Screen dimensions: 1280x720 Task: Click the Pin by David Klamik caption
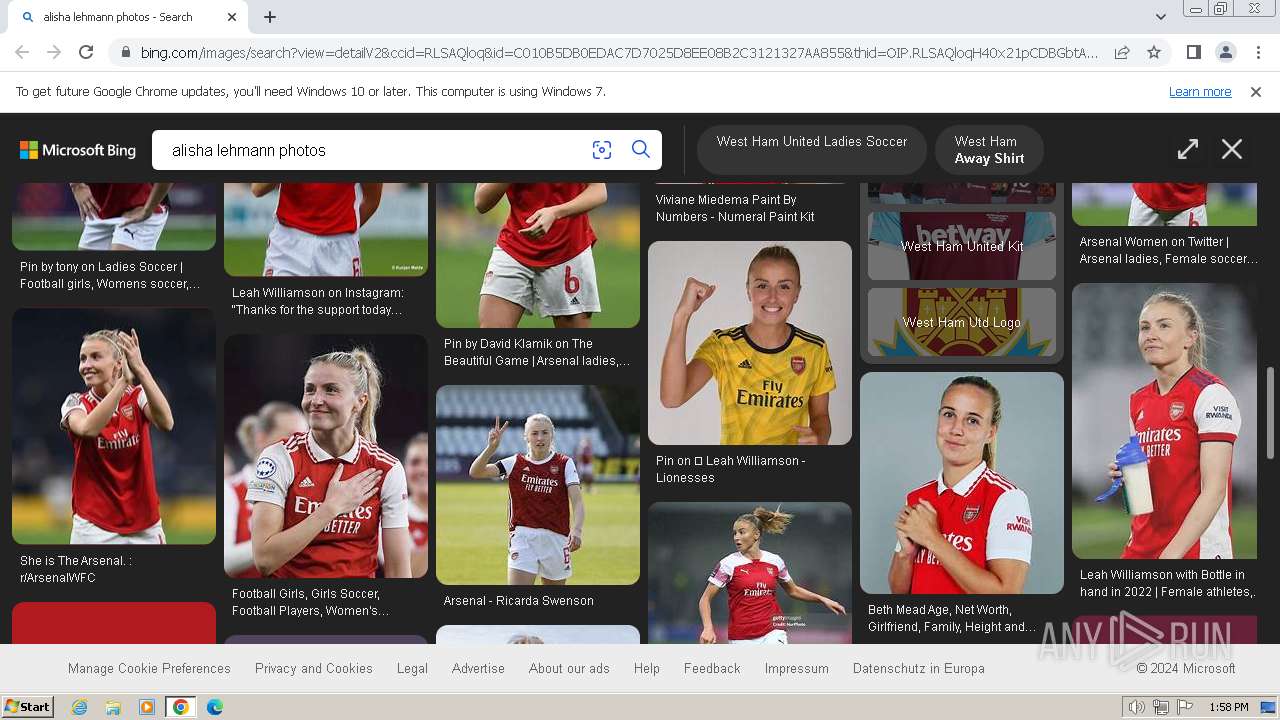[537, 352]
